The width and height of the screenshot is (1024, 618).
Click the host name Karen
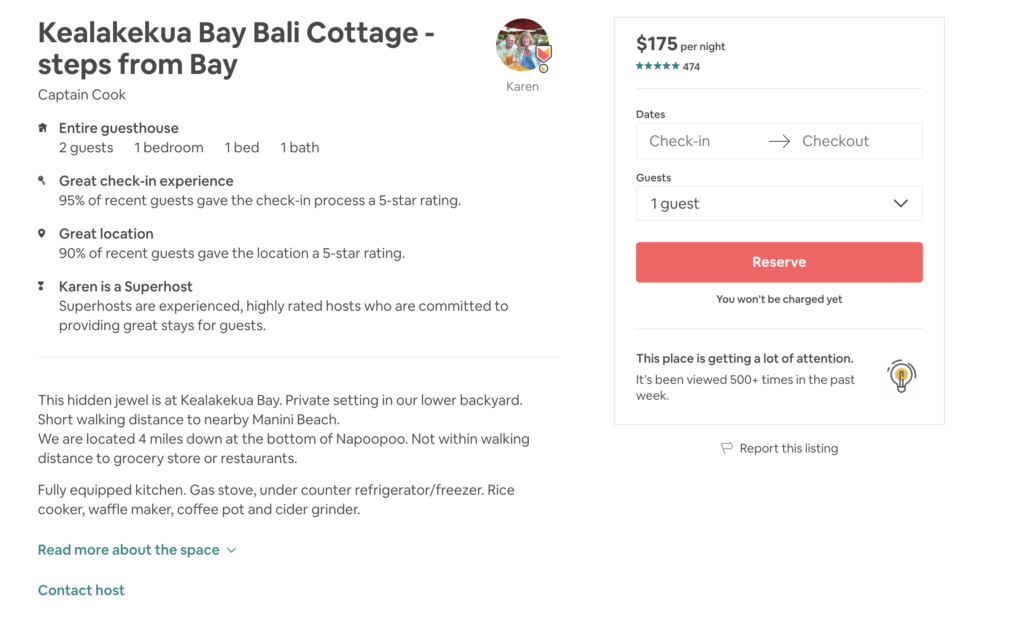522,87
